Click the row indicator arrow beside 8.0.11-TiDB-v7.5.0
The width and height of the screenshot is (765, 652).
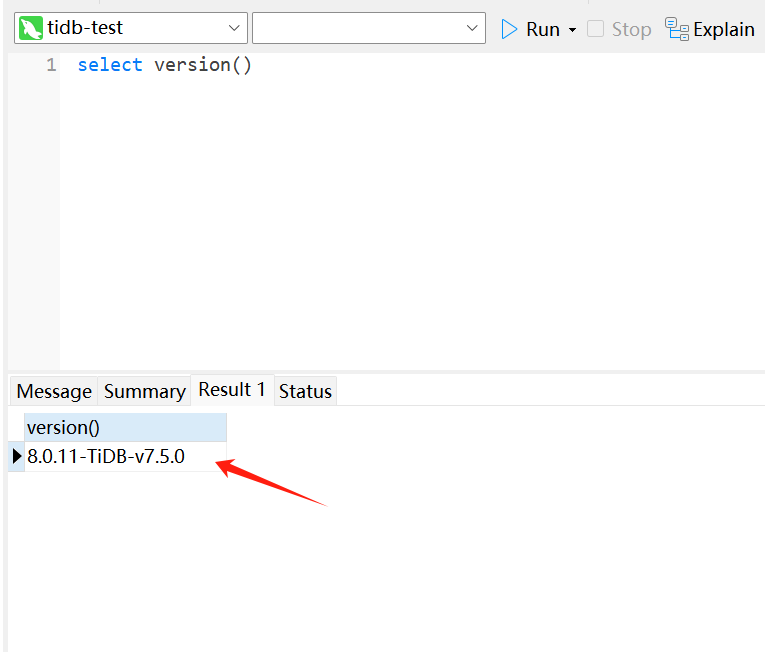(17, 456)
